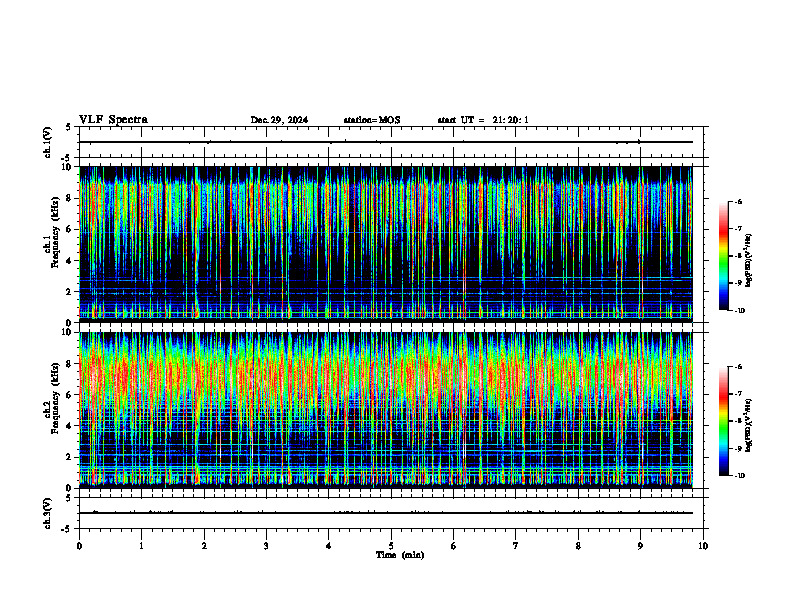Click the "Time (min)" x-axis label

point(400,555)
